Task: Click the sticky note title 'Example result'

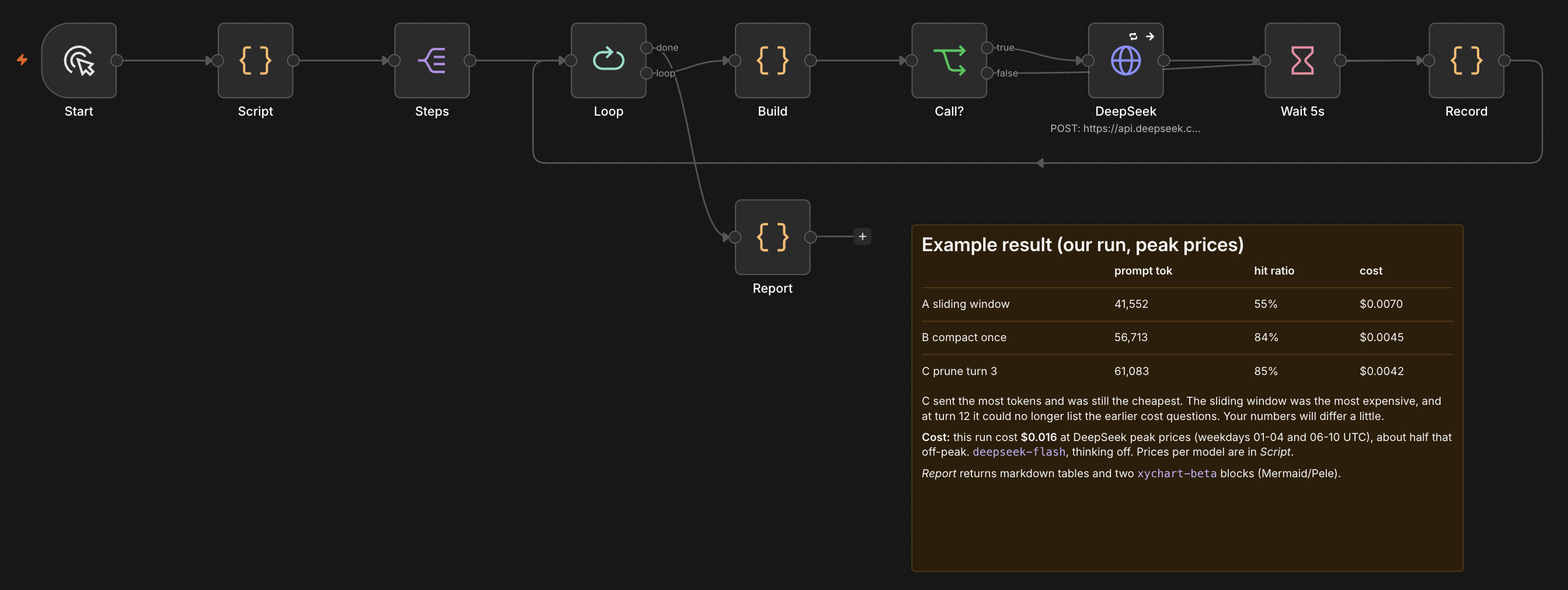Action: pyautogui.click(x=1082, y=245)
